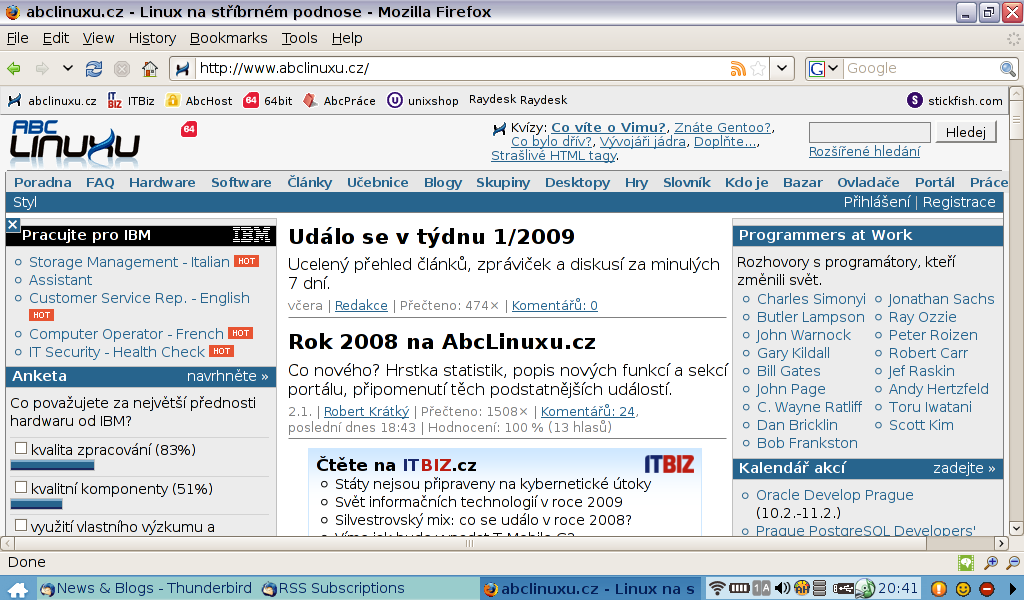
Task: Follow the 'Přihlášení' login link
Action: (876, 202)
